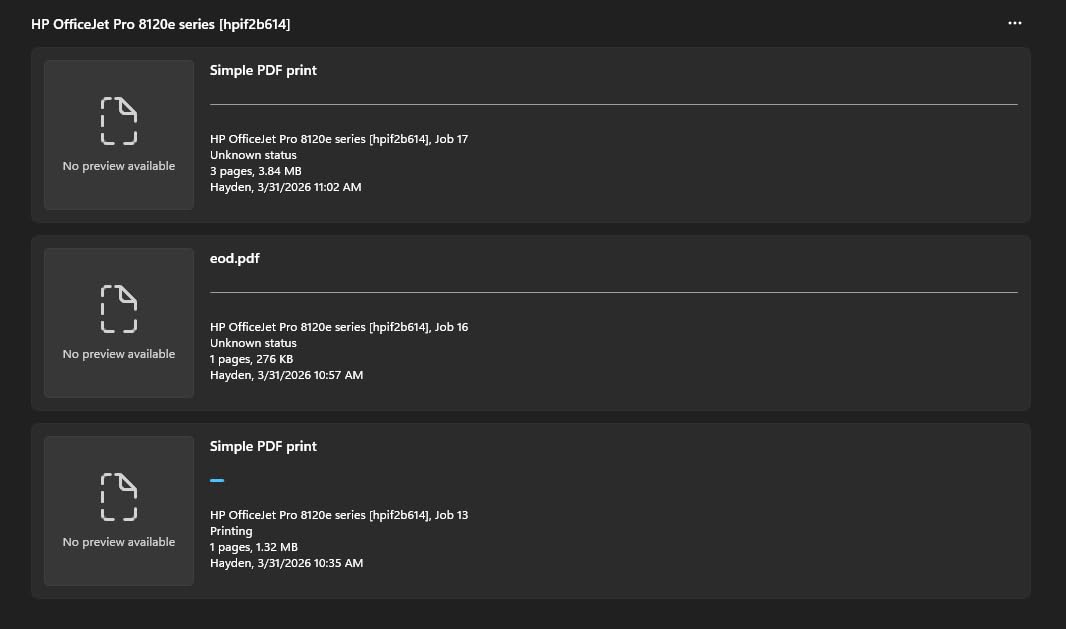Image resolution: width=1066 pixels, height=629 pixels.
Task: Select the Job 13 'Simple PDF print' title
Action: coord(263,447)
